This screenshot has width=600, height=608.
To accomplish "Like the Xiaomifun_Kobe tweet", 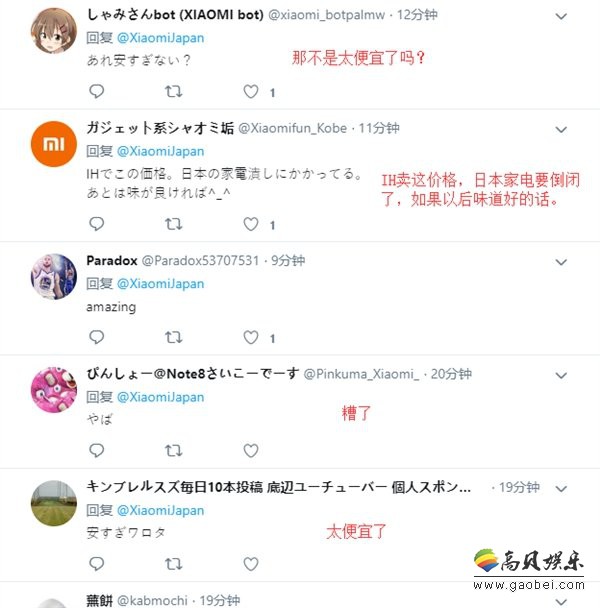I will tap(251, 224).
